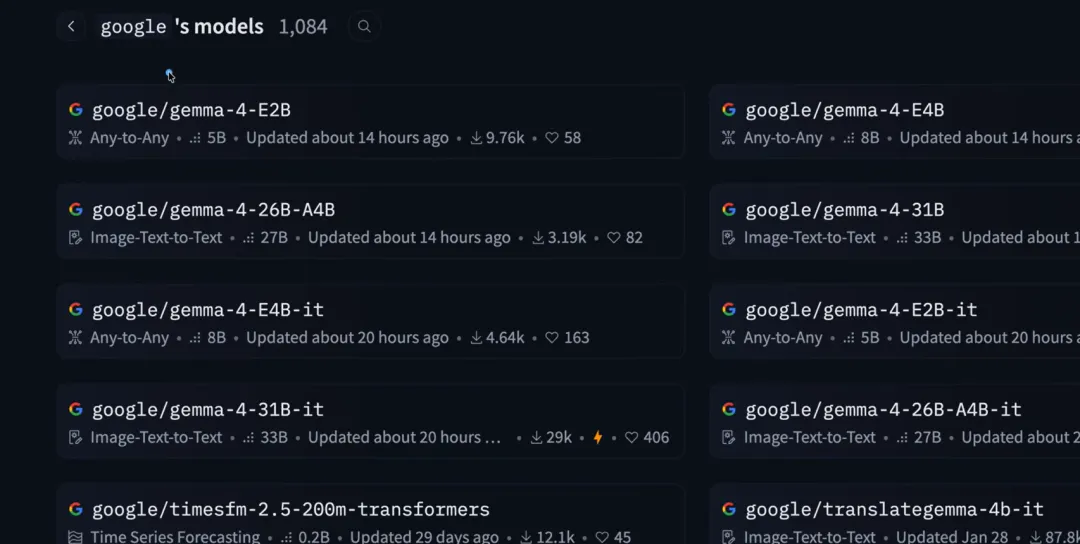Open the google/gemma-4-26B-A4B-it model
This screenshot has height=544, width=1080.
pyautogui.click(x=883, y=410)
